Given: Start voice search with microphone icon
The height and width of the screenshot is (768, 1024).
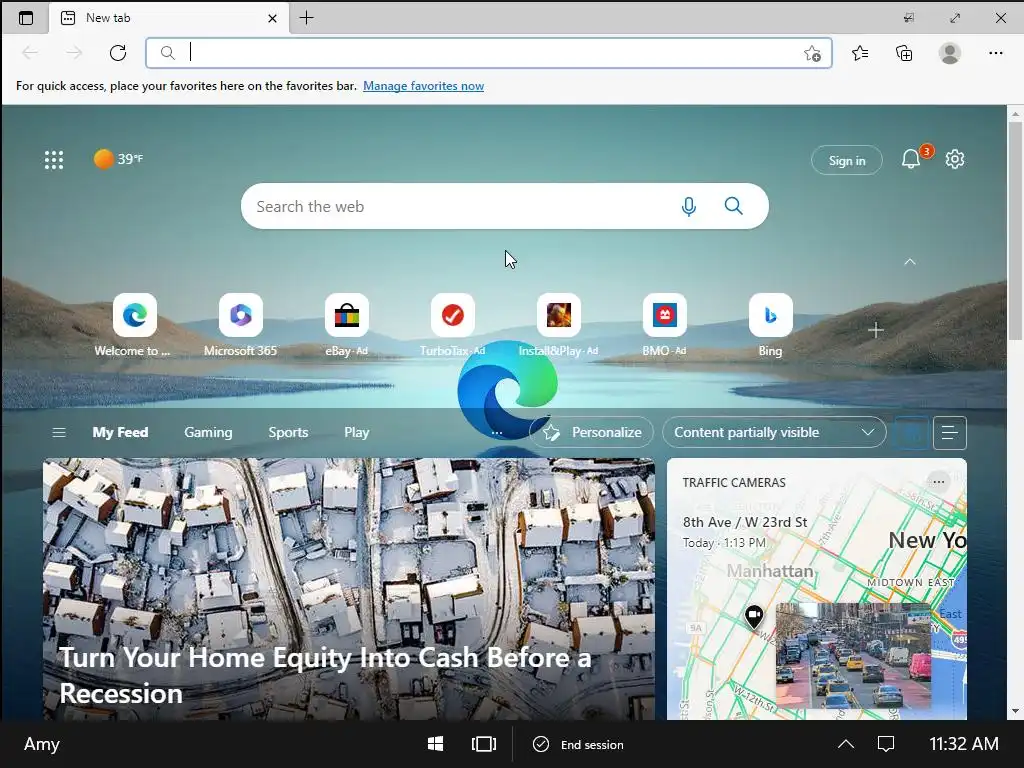Looking at the screenshot, I should 688,206.
